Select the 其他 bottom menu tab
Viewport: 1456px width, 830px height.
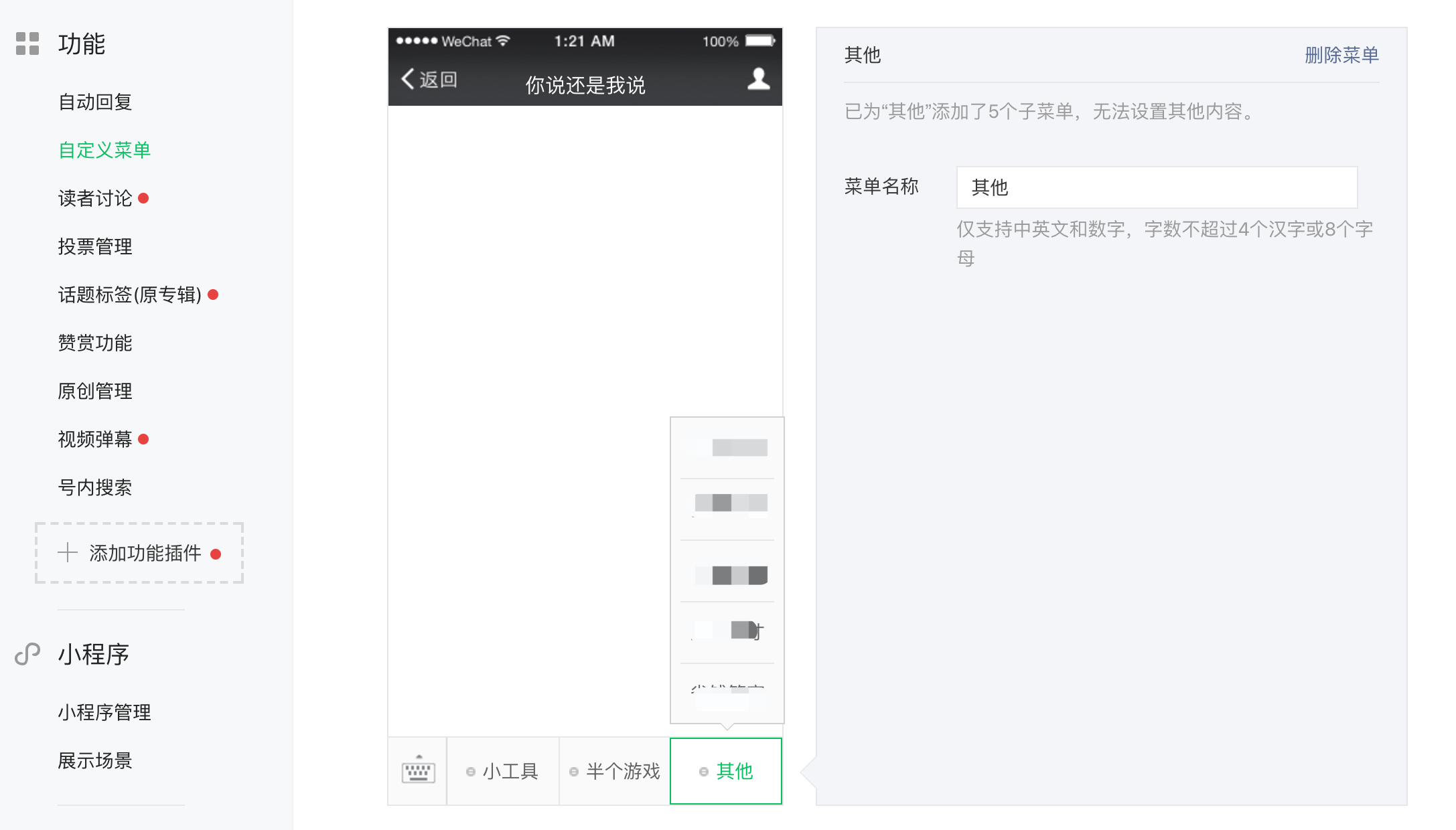(x=726, y=771)
